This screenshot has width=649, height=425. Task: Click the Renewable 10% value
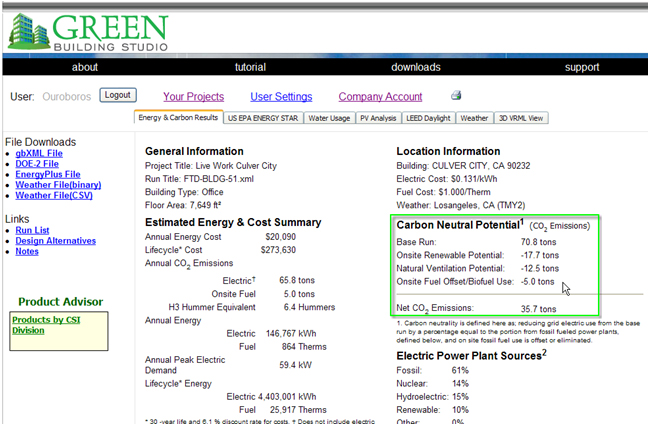pos(460,410)
